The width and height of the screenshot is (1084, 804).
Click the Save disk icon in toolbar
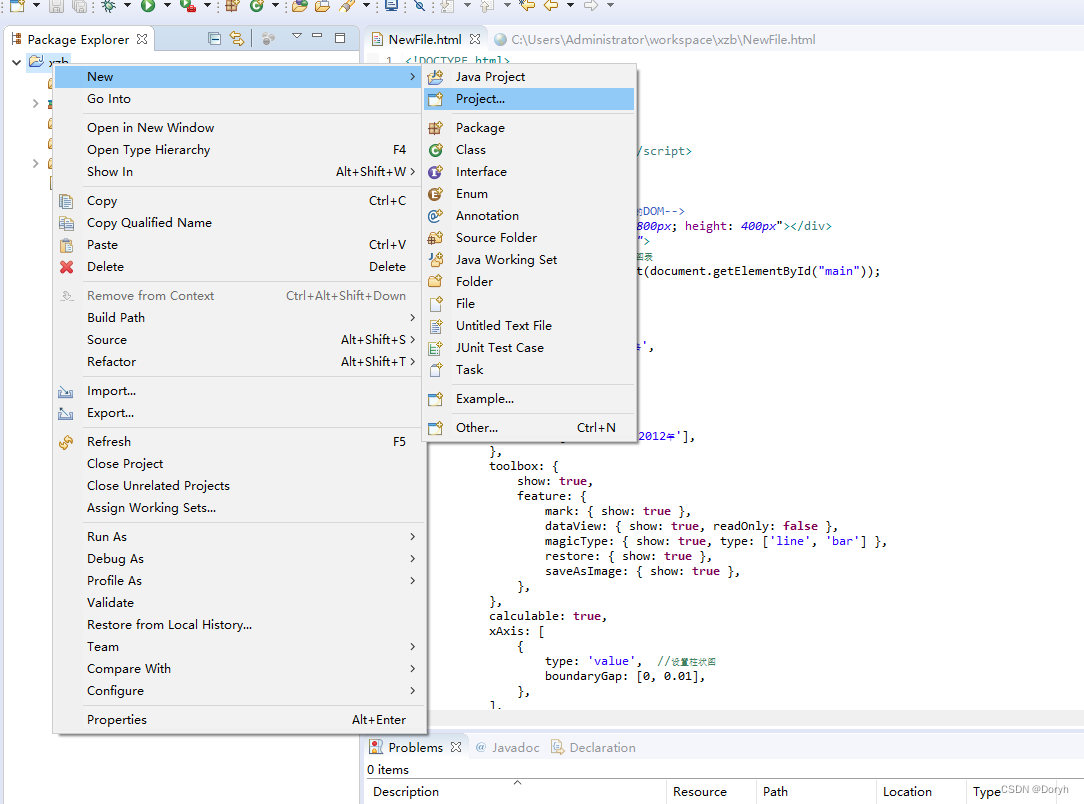pyautogui.click(x=57, y=6)
